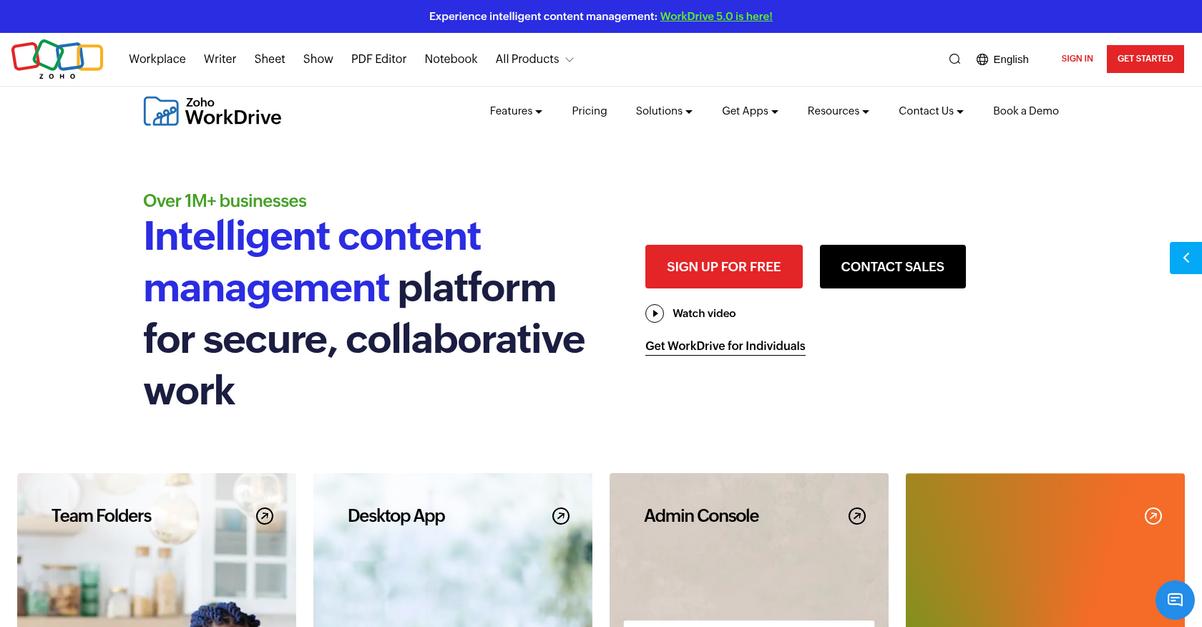
Task: Expand the Contact Us menu
Action: tap(931, 111)
